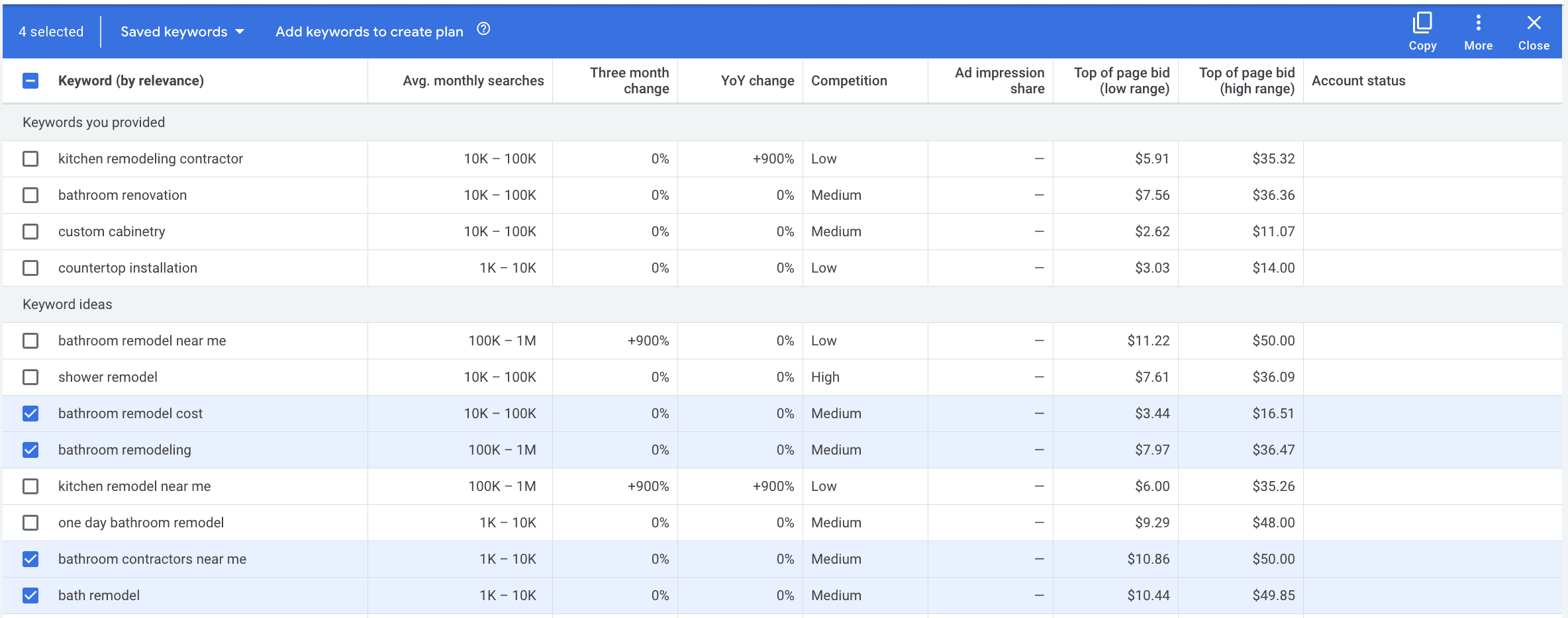
Task: Sort by Top of page bid (high range)
Action: [x=1247, y=81]
